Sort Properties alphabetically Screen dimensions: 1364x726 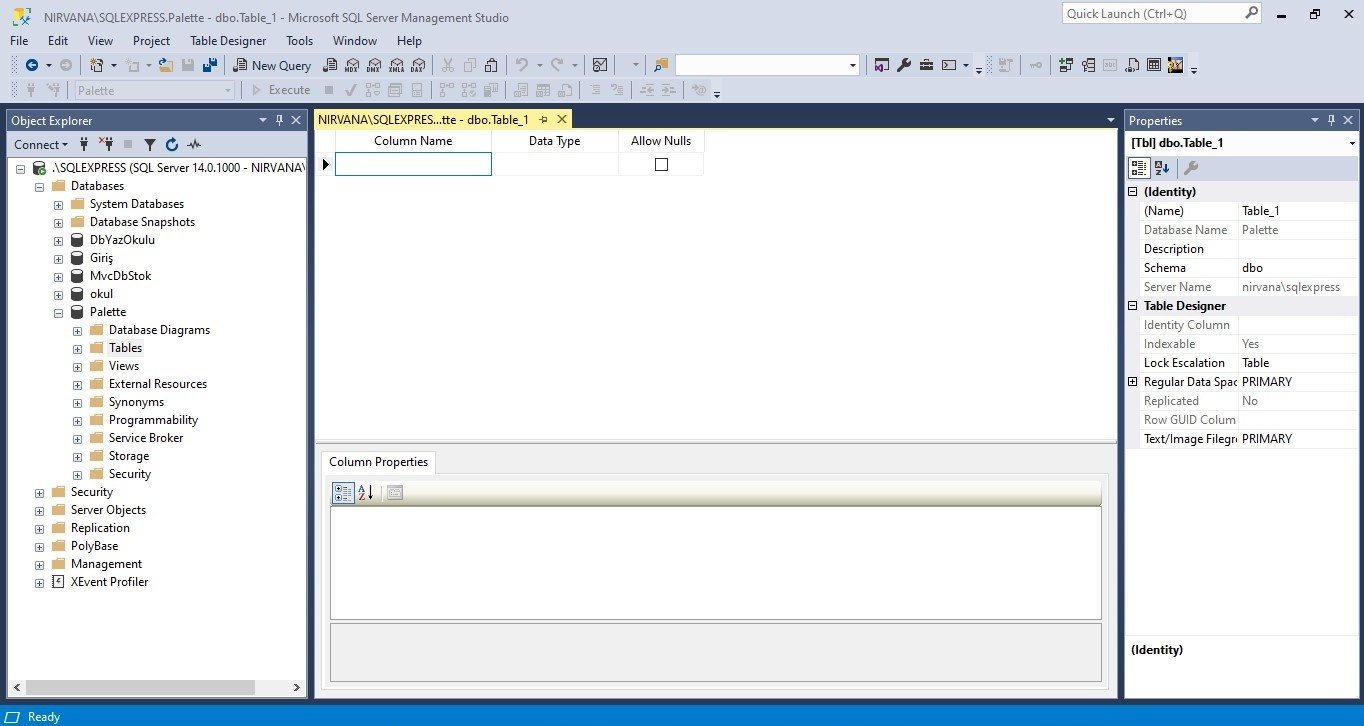1162,168
